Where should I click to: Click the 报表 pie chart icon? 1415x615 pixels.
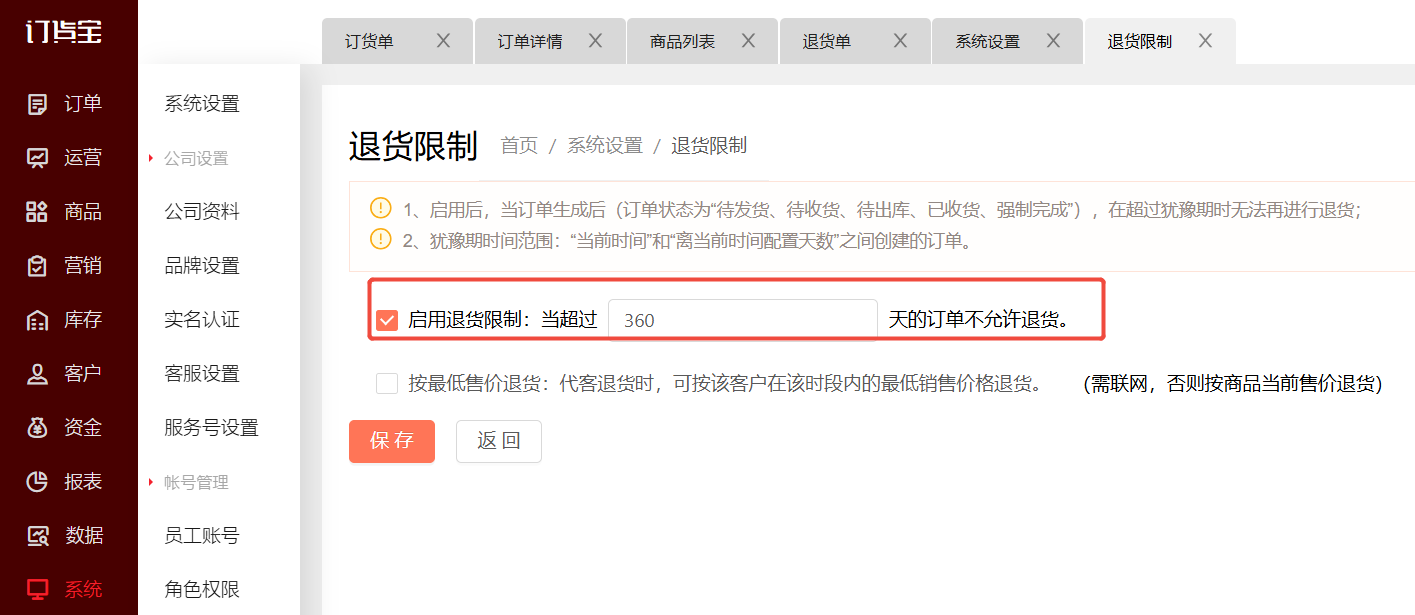(x=37, y=482)
